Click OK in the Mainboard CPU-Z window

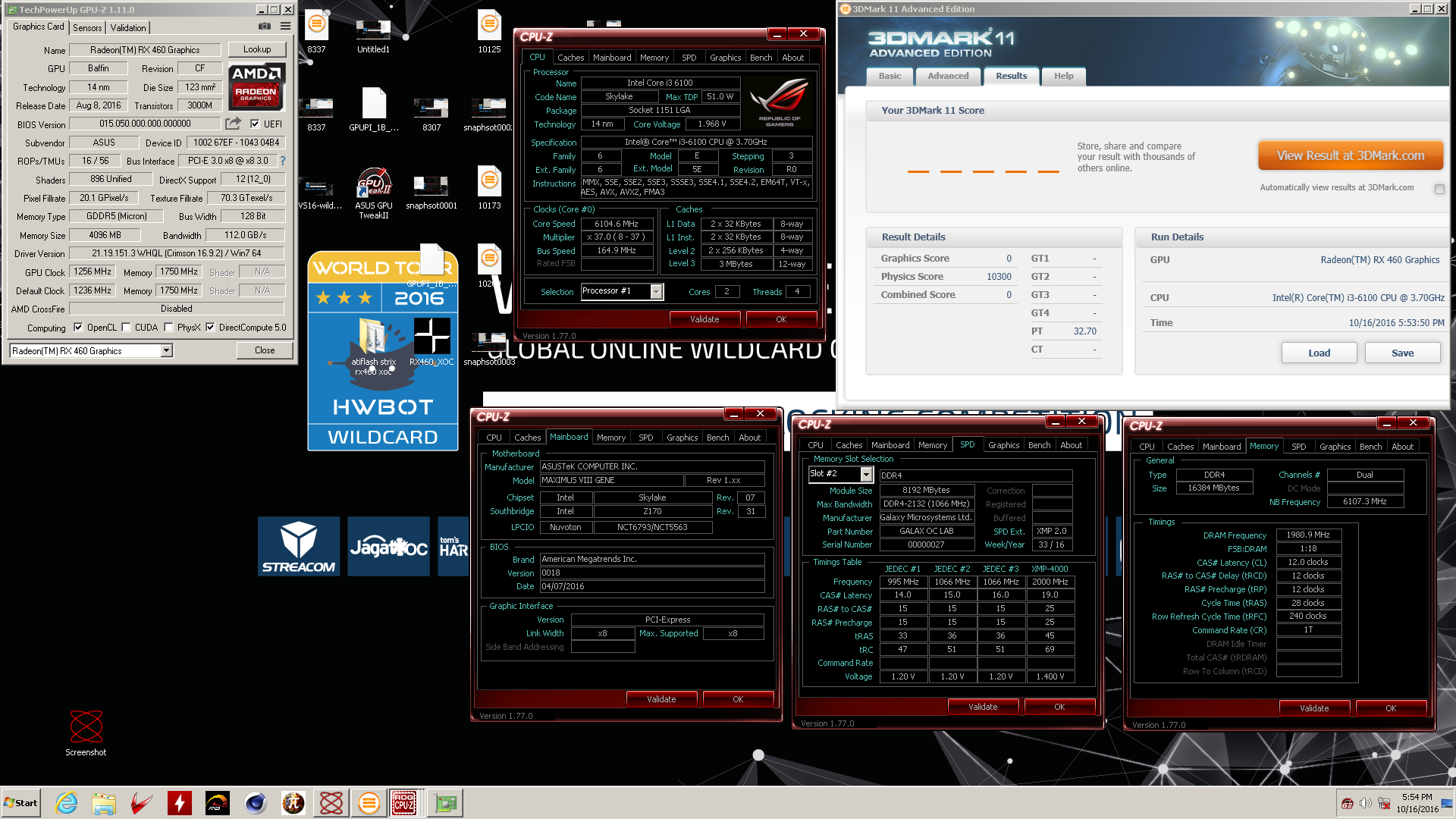click(738, 699)
